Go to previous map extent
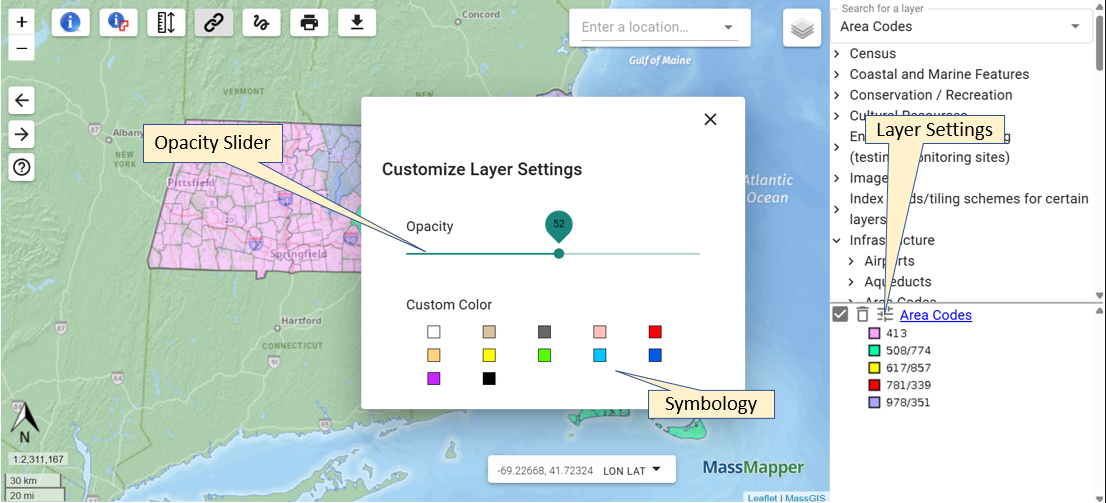The image size is (1106, 503). (22, 101)
